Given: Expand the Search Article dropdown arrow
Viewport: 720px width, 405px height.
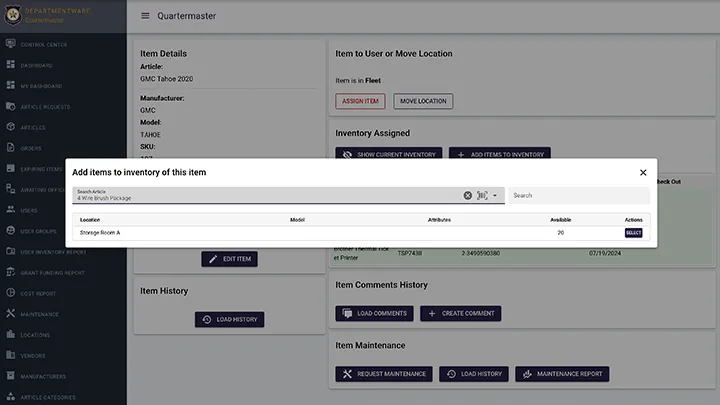Looking at the screenshot, I should click(496, 195).
